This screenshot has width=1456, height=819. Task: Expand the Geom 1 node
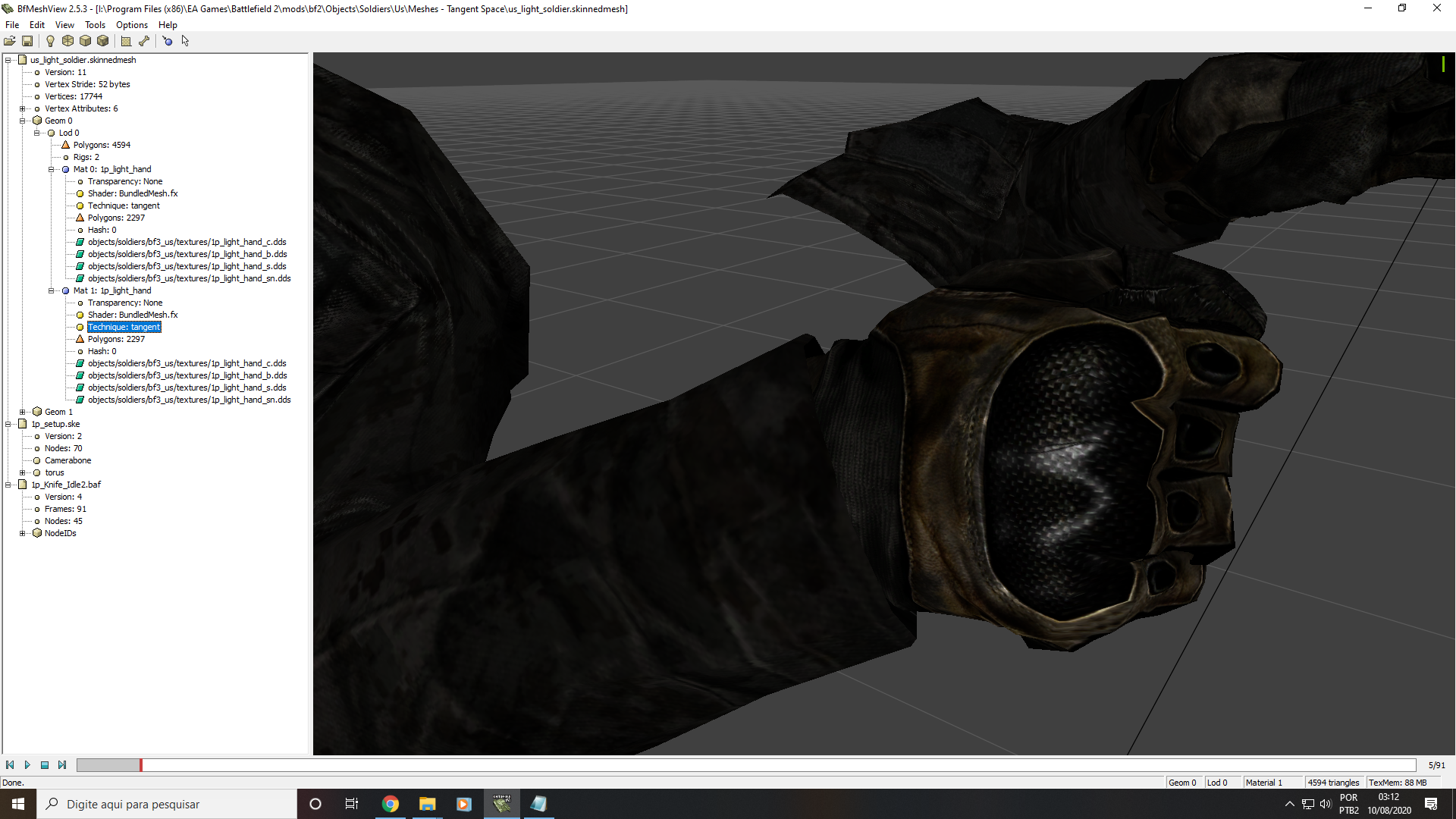click(23, 412)
